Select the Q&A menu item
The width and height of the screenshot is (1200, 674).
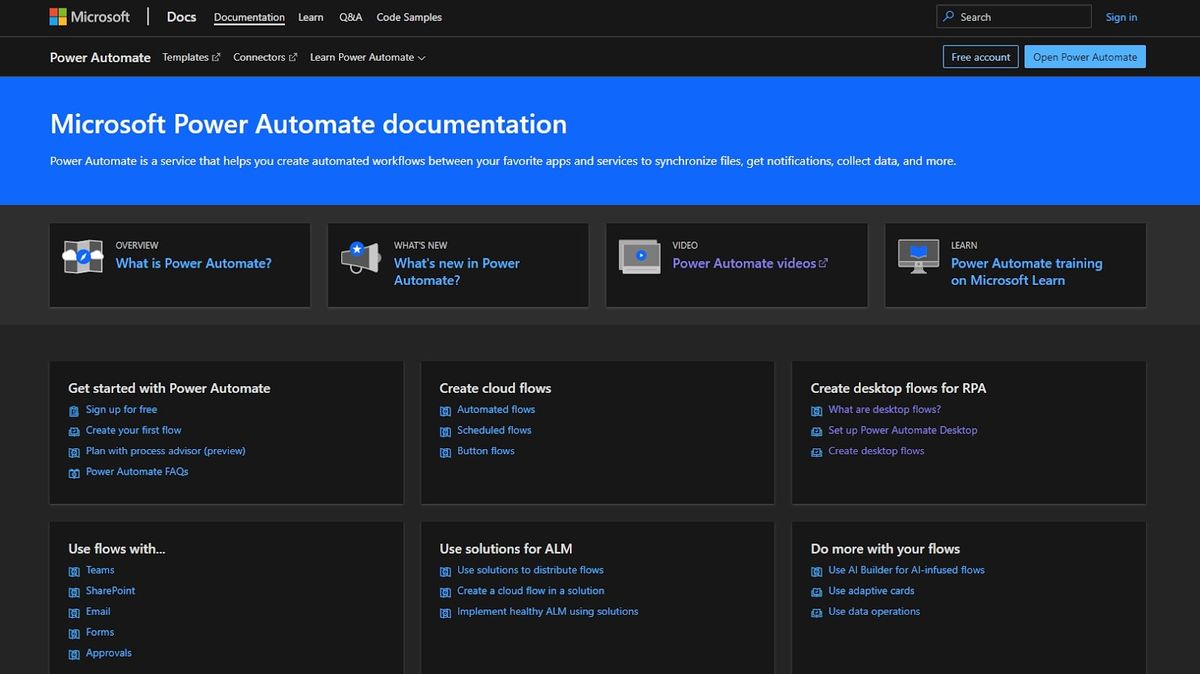(350, 17)
